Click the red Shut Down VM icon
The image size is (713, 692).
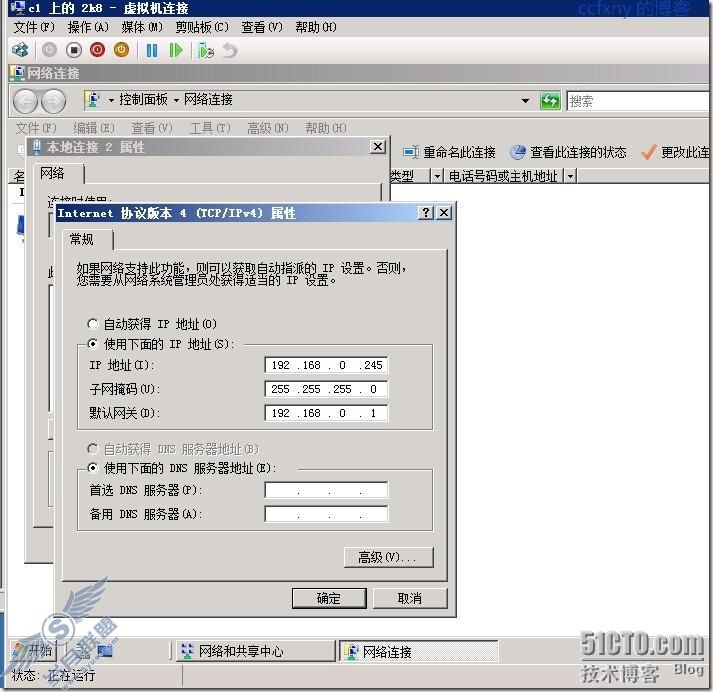coord(97,50)
